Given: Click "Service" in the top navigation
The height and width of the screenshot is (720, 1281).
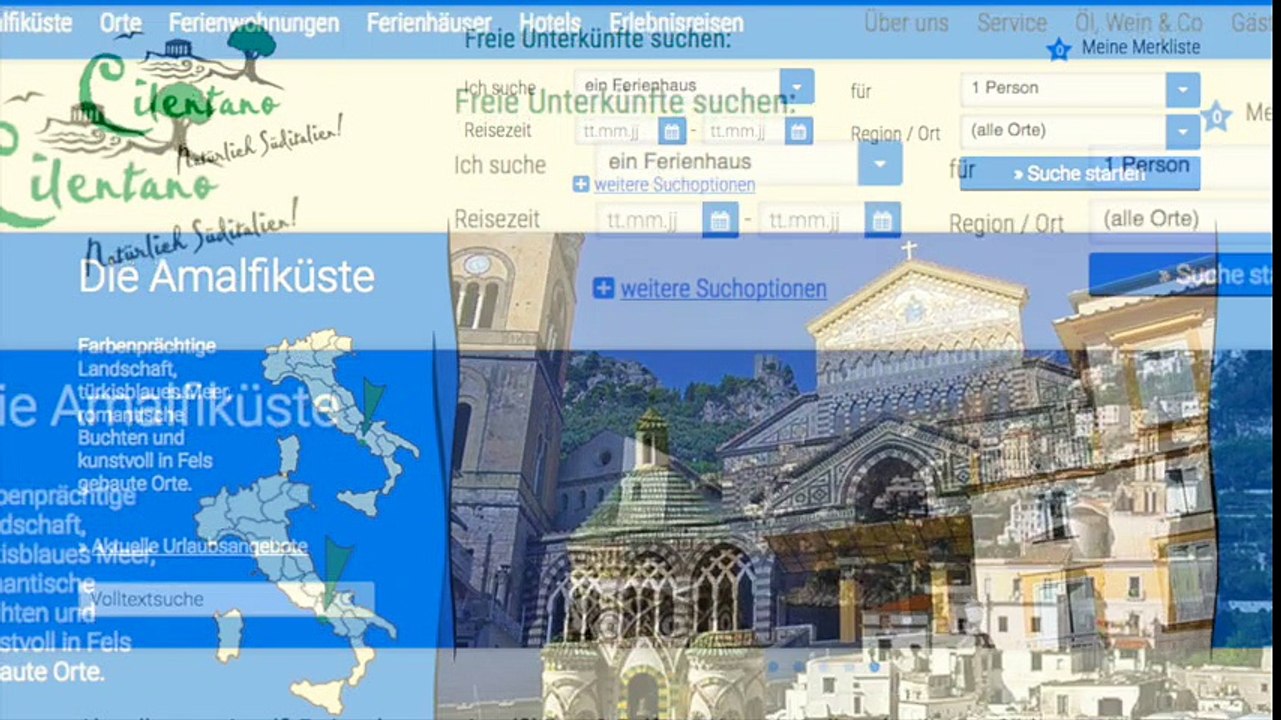Looking at the screenshot, I should click(x=1012, y=23).
